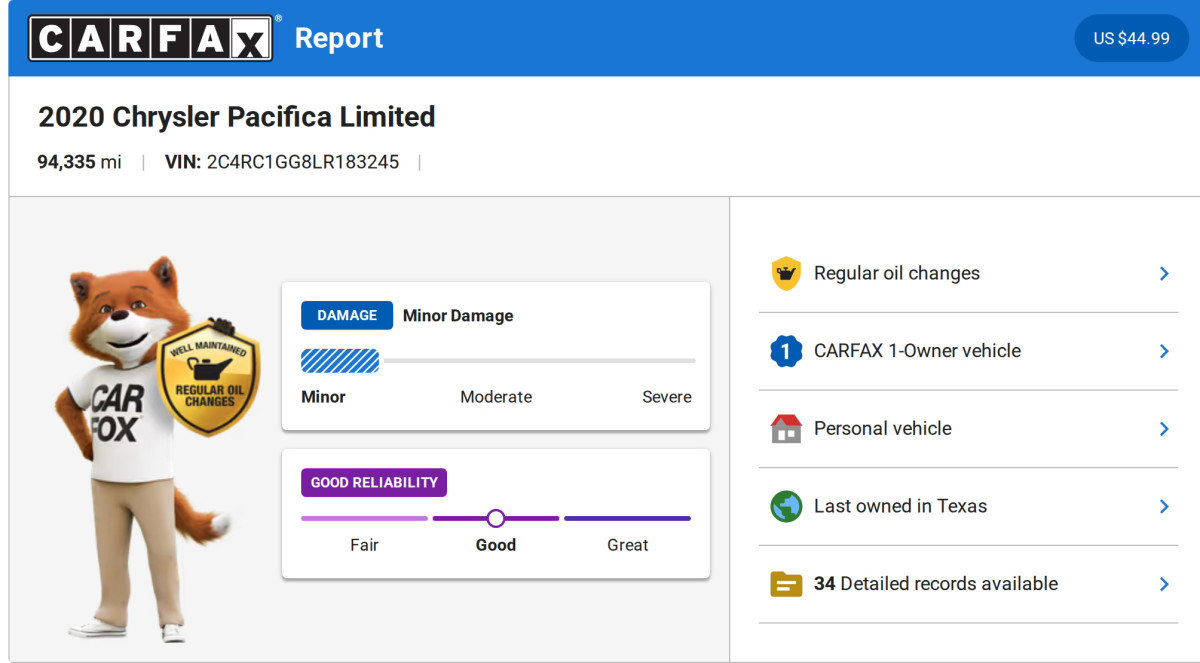The width and height of the screenshot is (1200, 663).
Task: Click the globe icon for Texas
Action: (x=786, y=506)
